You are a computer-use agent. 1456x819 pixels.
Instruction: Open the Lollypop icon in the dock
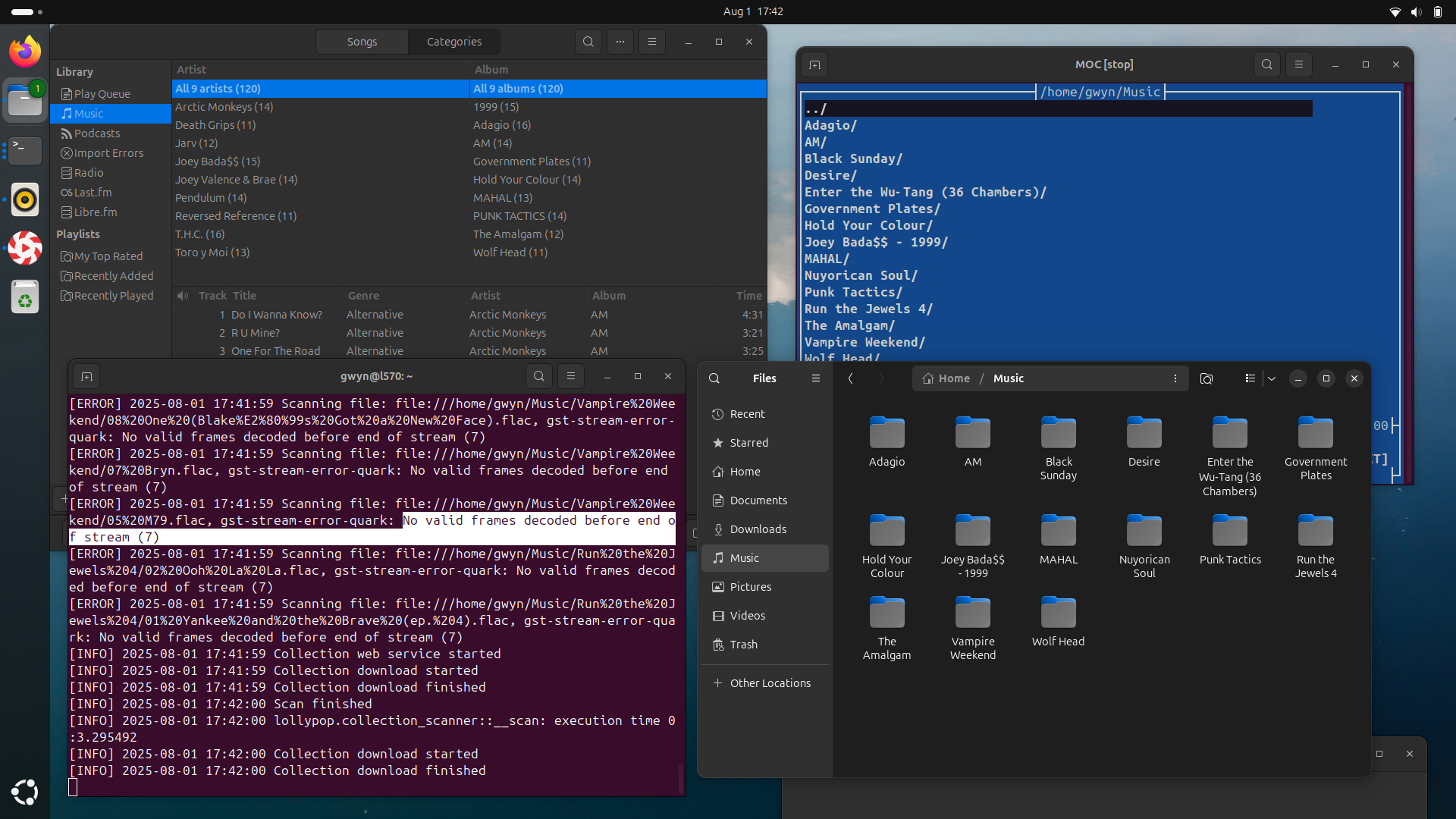[x=25, y=248]
